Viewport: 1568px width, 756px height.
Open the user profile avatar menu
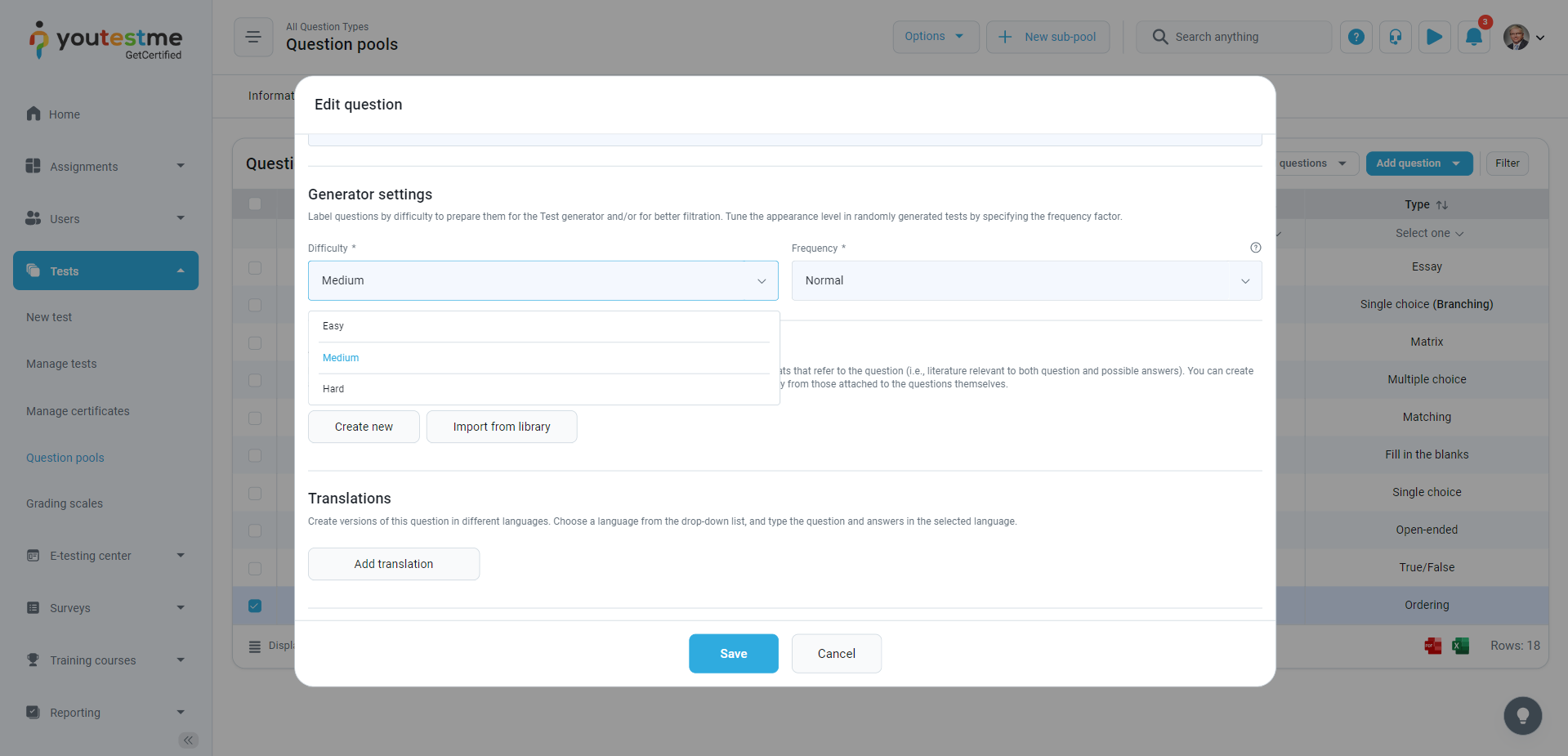point(1523,37)
